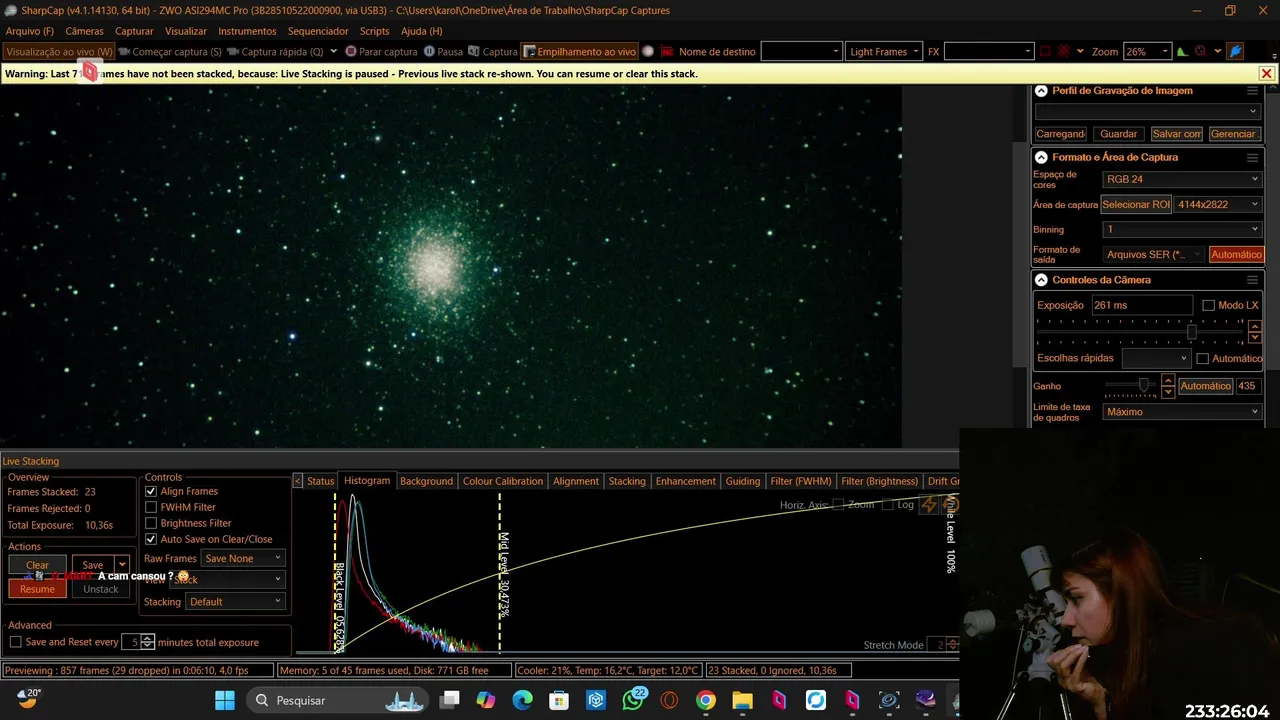Toggle the FWHM Filter checkbox

click(x=151, y=507)
